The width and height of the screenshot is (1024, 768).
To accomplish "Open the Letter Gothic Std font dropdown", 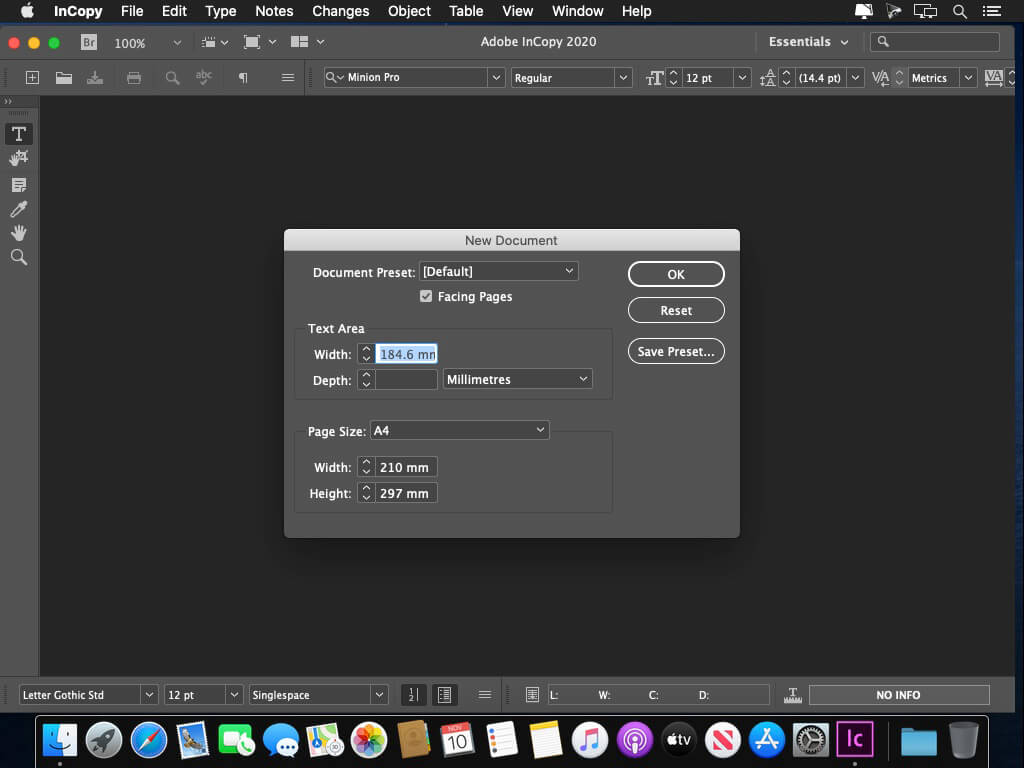I will [149, 695].
